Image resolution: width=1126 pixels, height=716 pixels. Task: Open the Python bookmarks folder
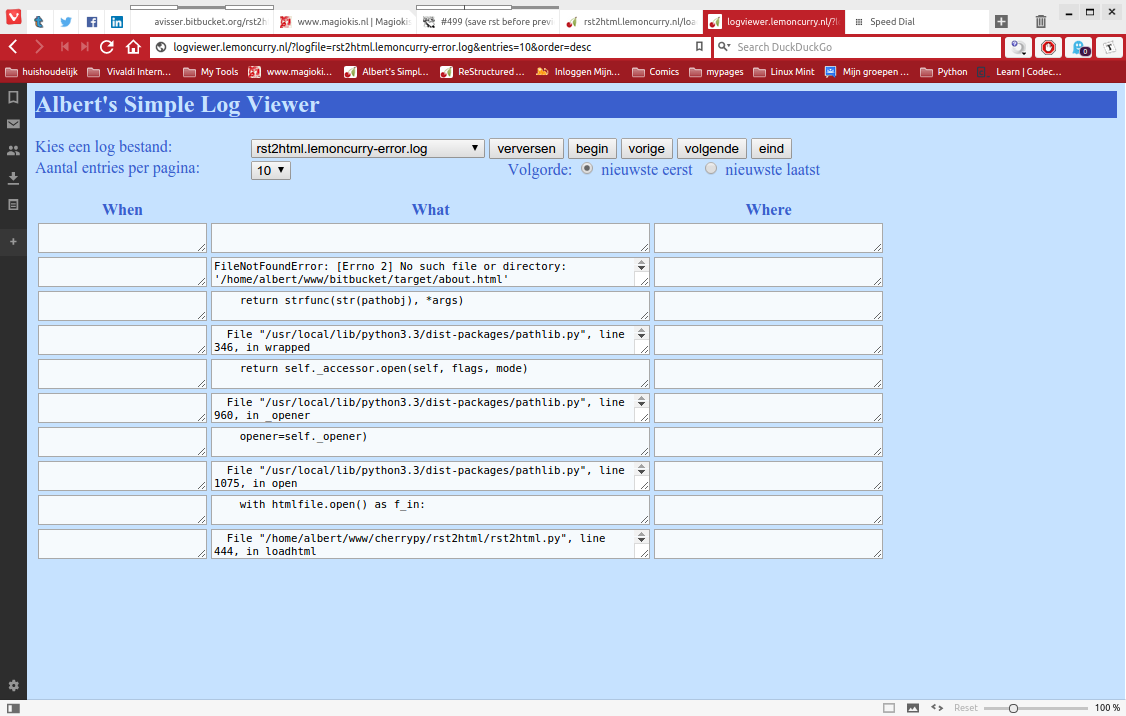(x=944, y=72)
